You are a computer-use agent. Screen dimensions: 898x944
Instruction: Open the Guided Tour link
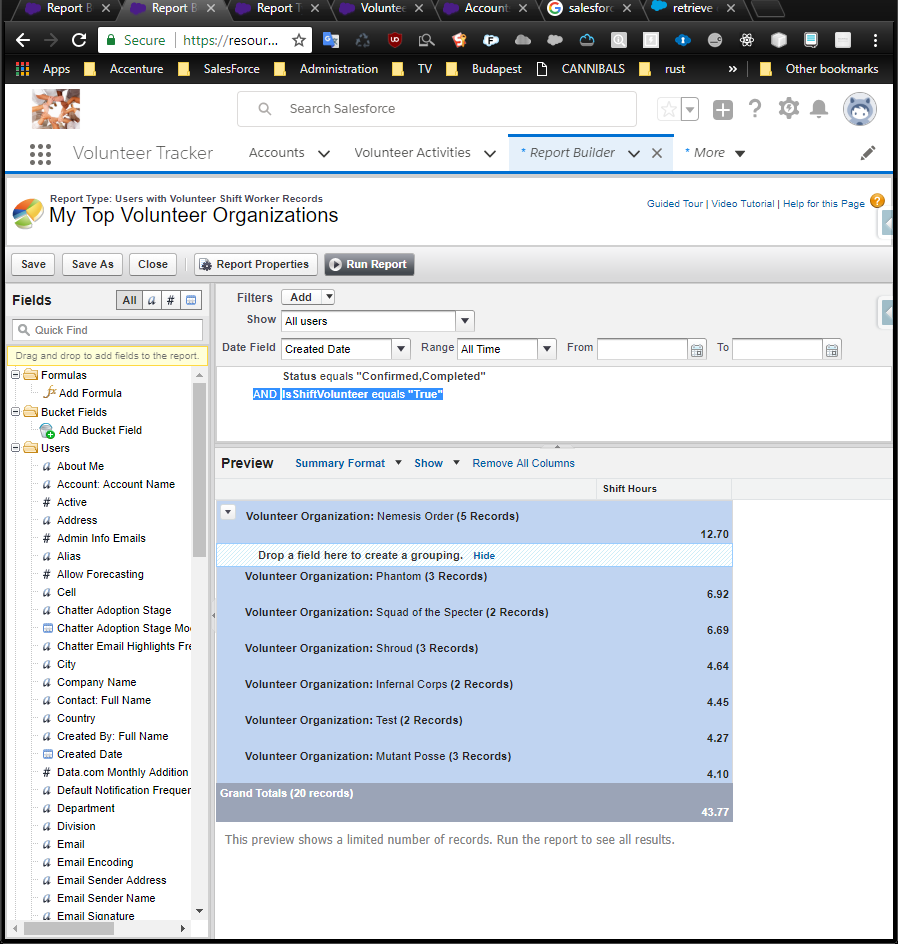point(675,204)
